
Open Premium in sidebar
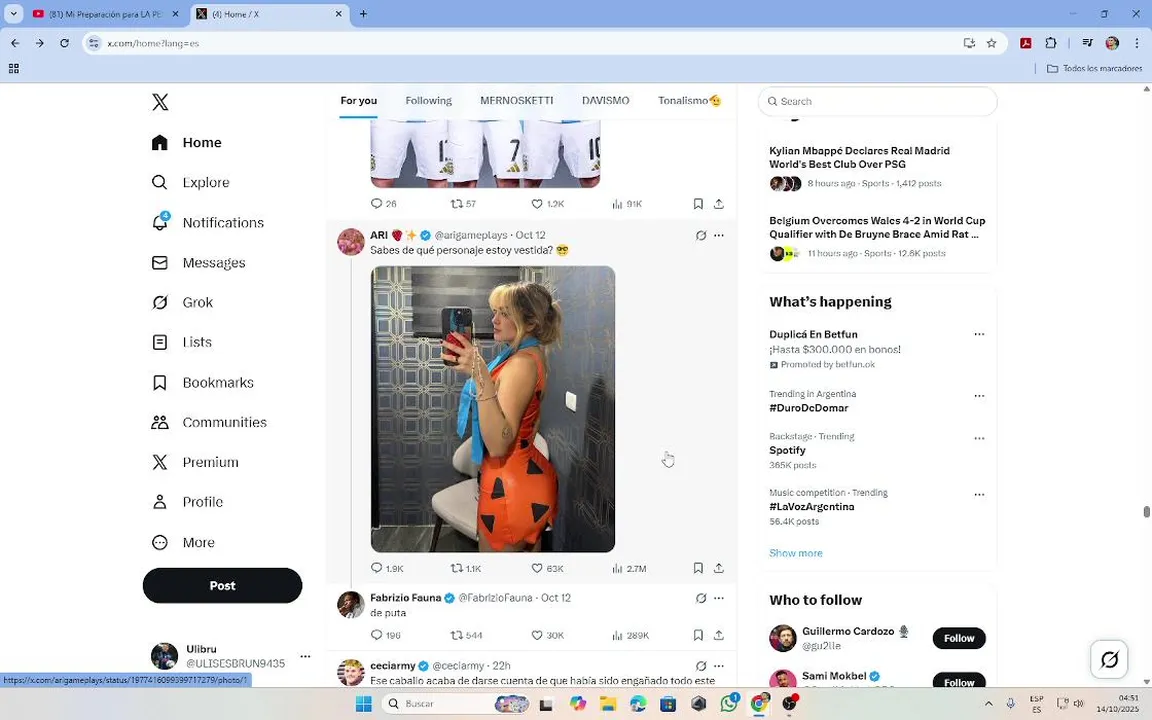click(x=195, y=462)
